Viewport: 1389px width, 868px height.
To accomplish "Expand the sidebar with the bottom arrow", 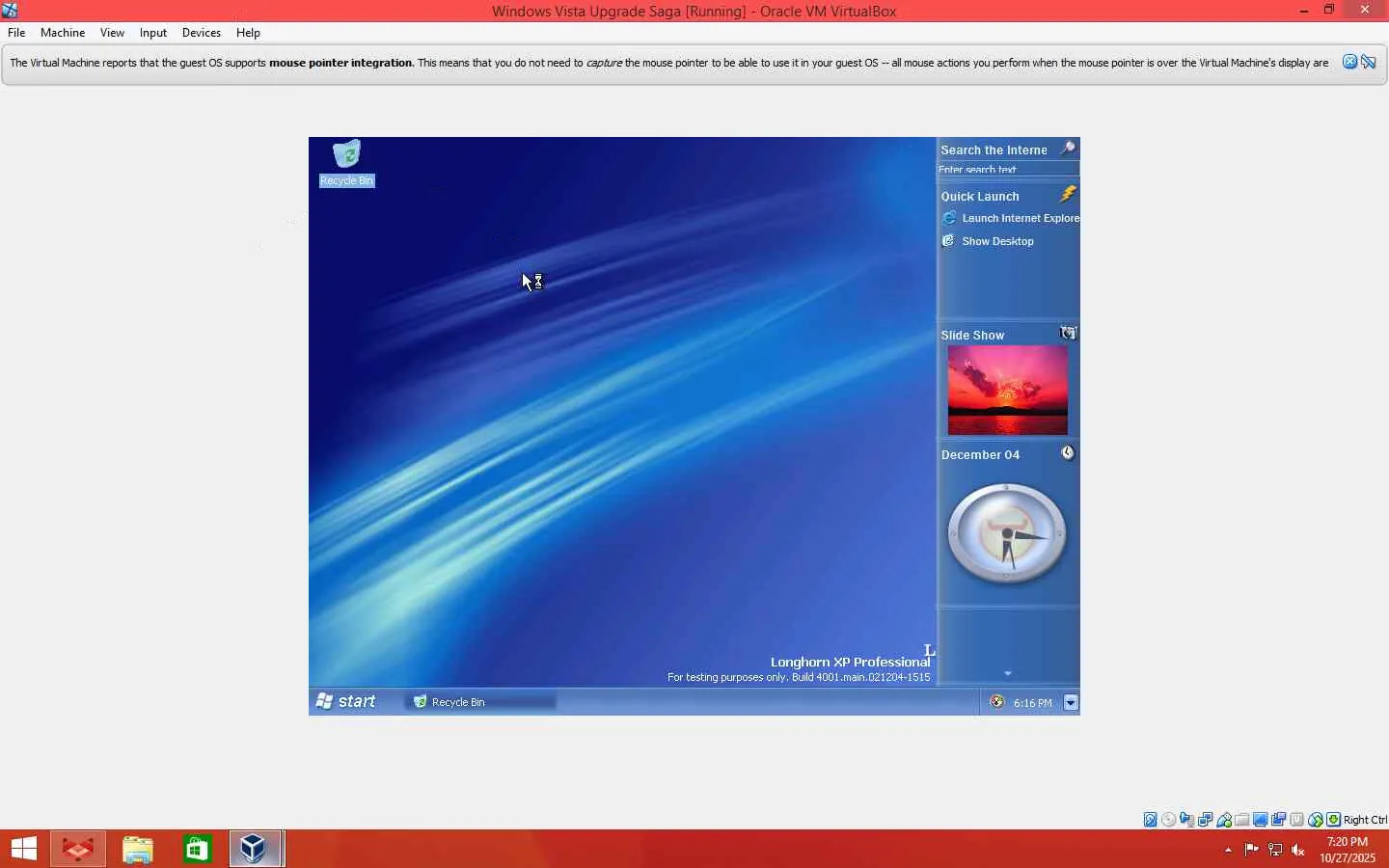I will [1008, 673].
